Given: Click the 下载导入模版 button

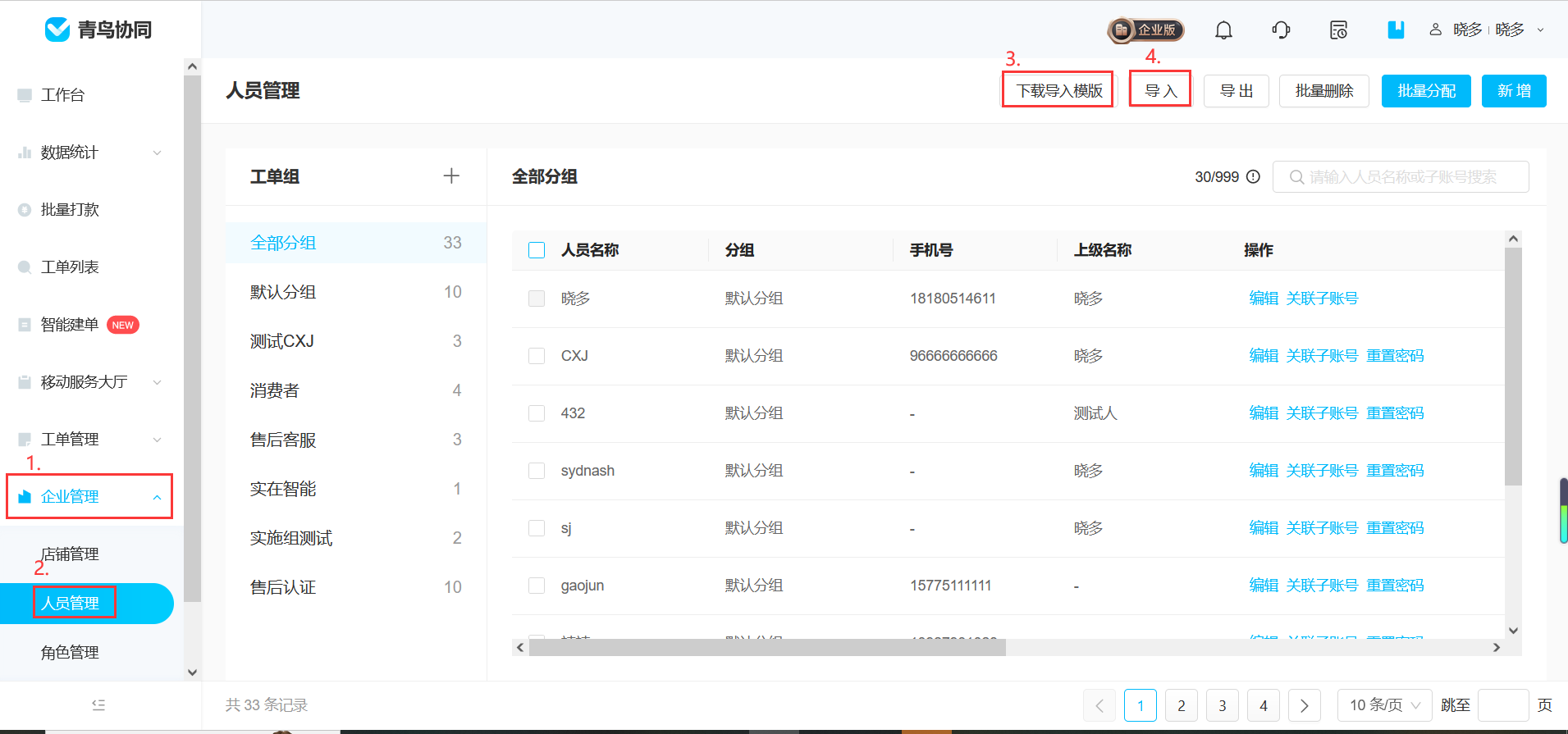Looking at the screenshot, I should [1059, 91].
